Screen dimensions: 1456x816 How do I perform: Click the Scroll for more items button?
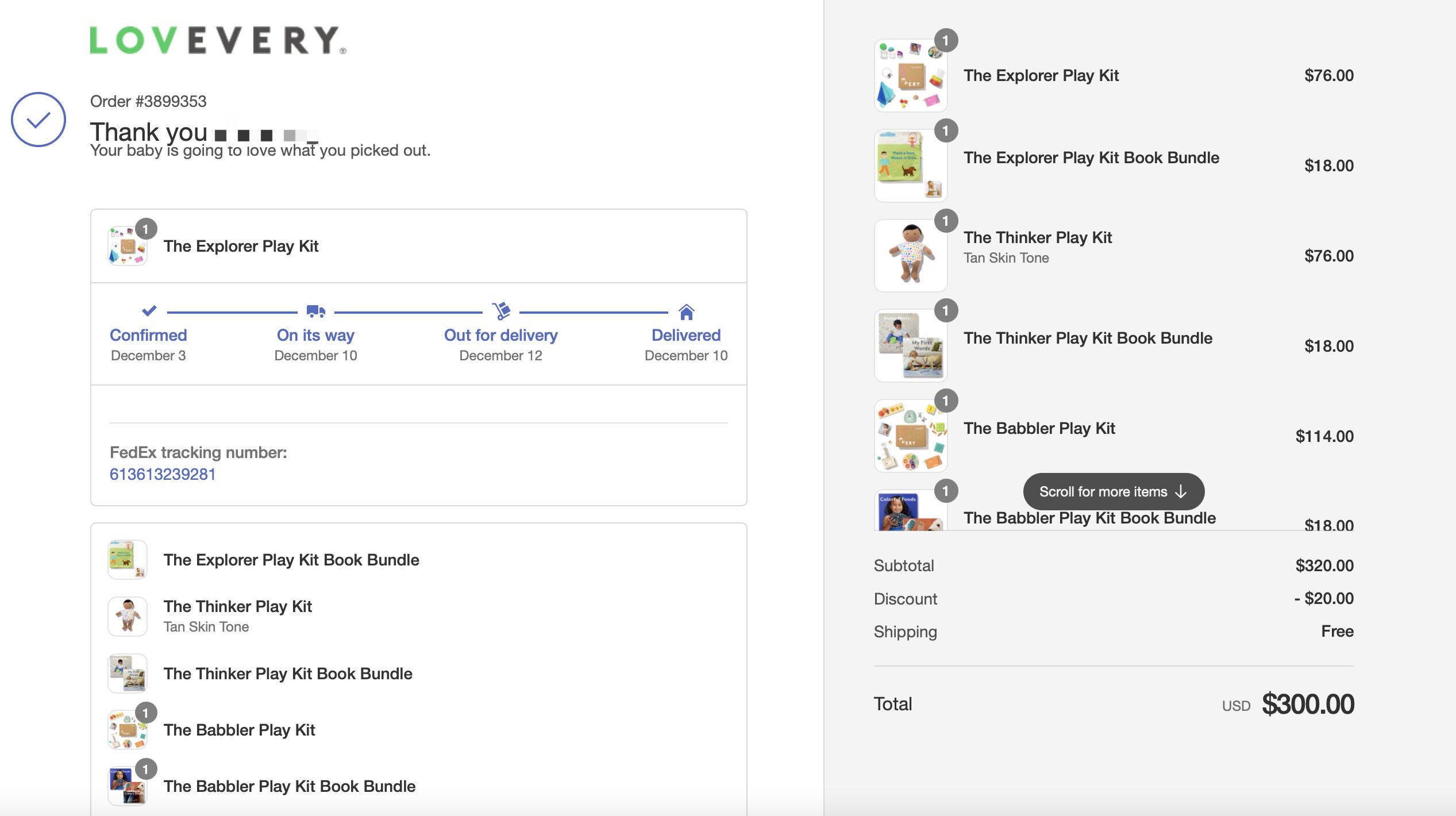pyautogui.click(x=1114, y=491)
